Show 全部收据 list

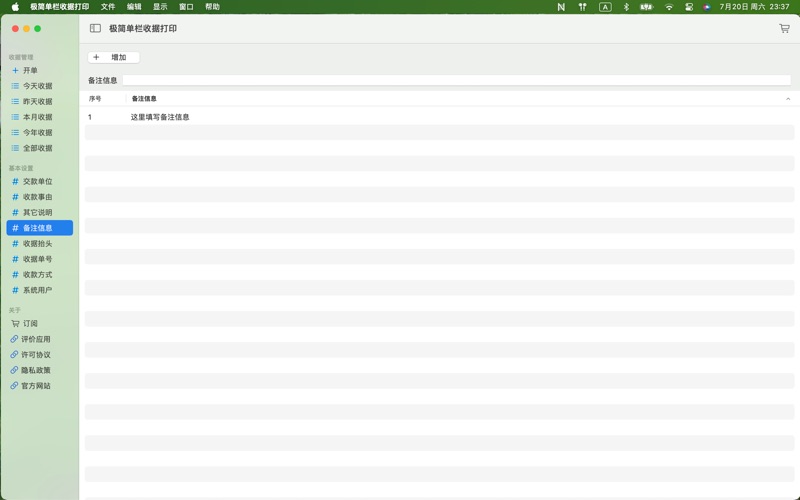click(x=39, y=148)
